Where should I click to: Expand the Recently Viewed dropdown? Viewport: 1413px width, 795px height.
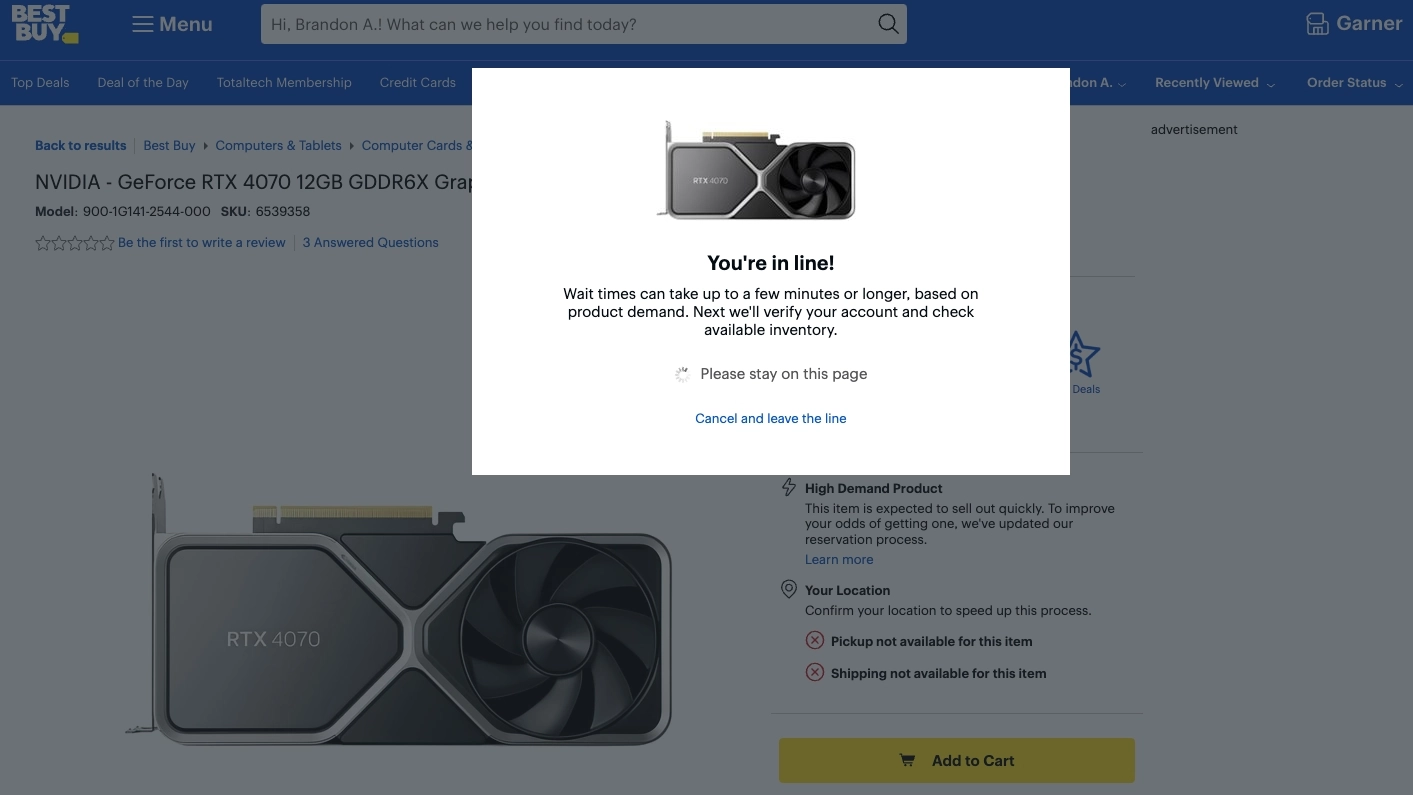coord(1214,83)
